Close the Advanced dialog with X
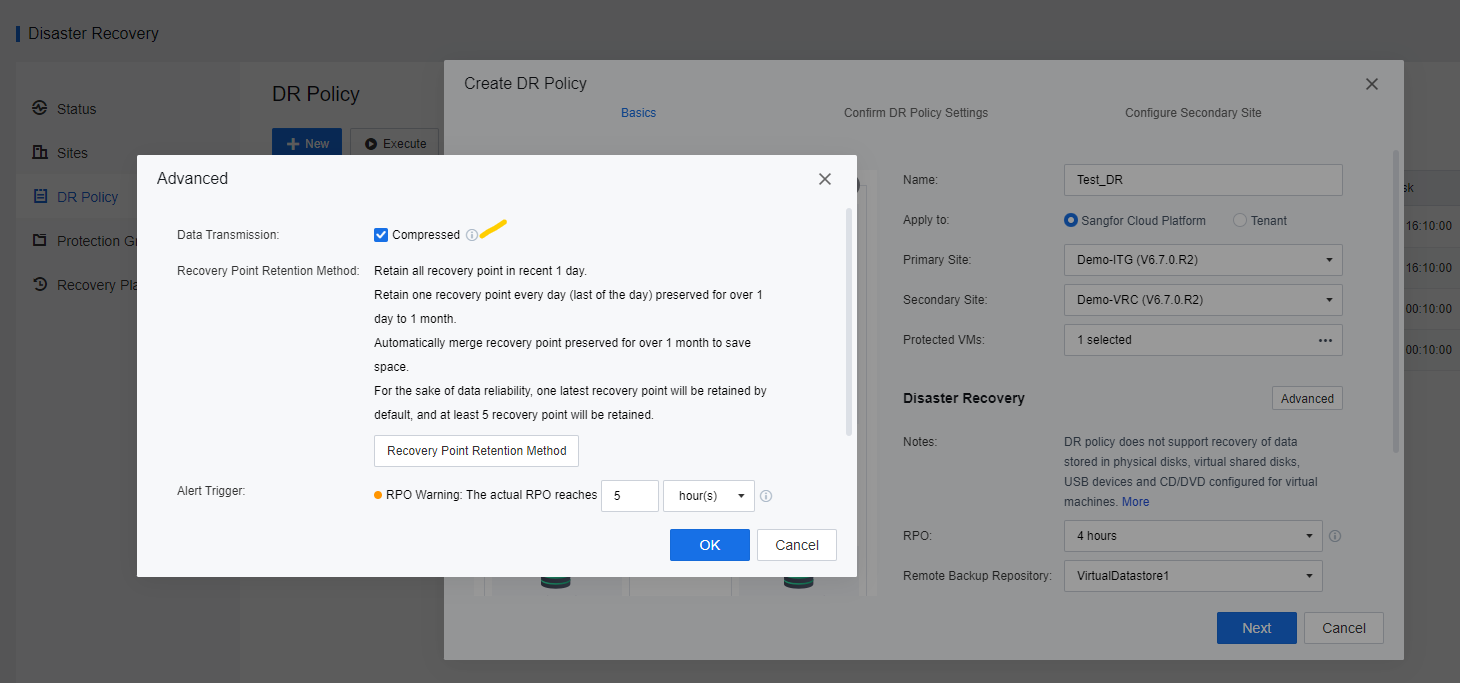Viewport: 1460px width, 683px height. pos(825,179)
